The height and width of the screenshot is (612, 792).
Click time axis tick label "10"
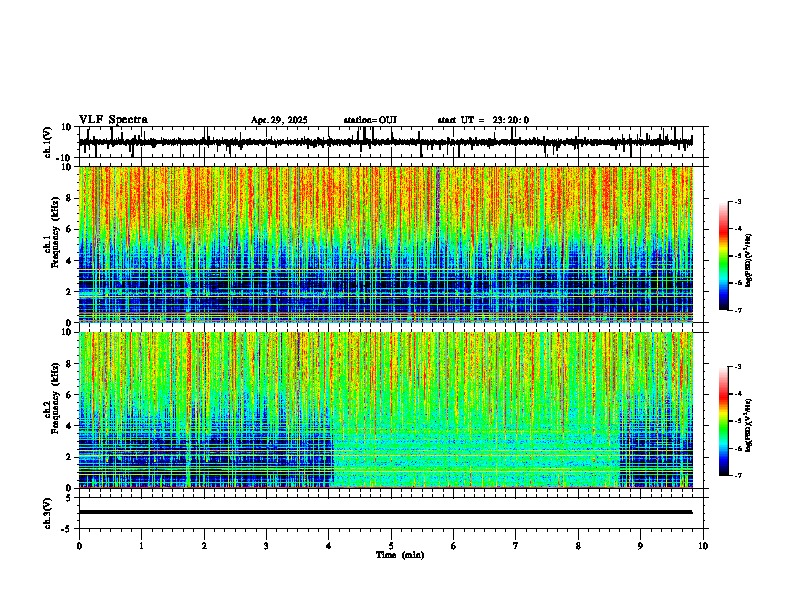(x=703, y=546)
